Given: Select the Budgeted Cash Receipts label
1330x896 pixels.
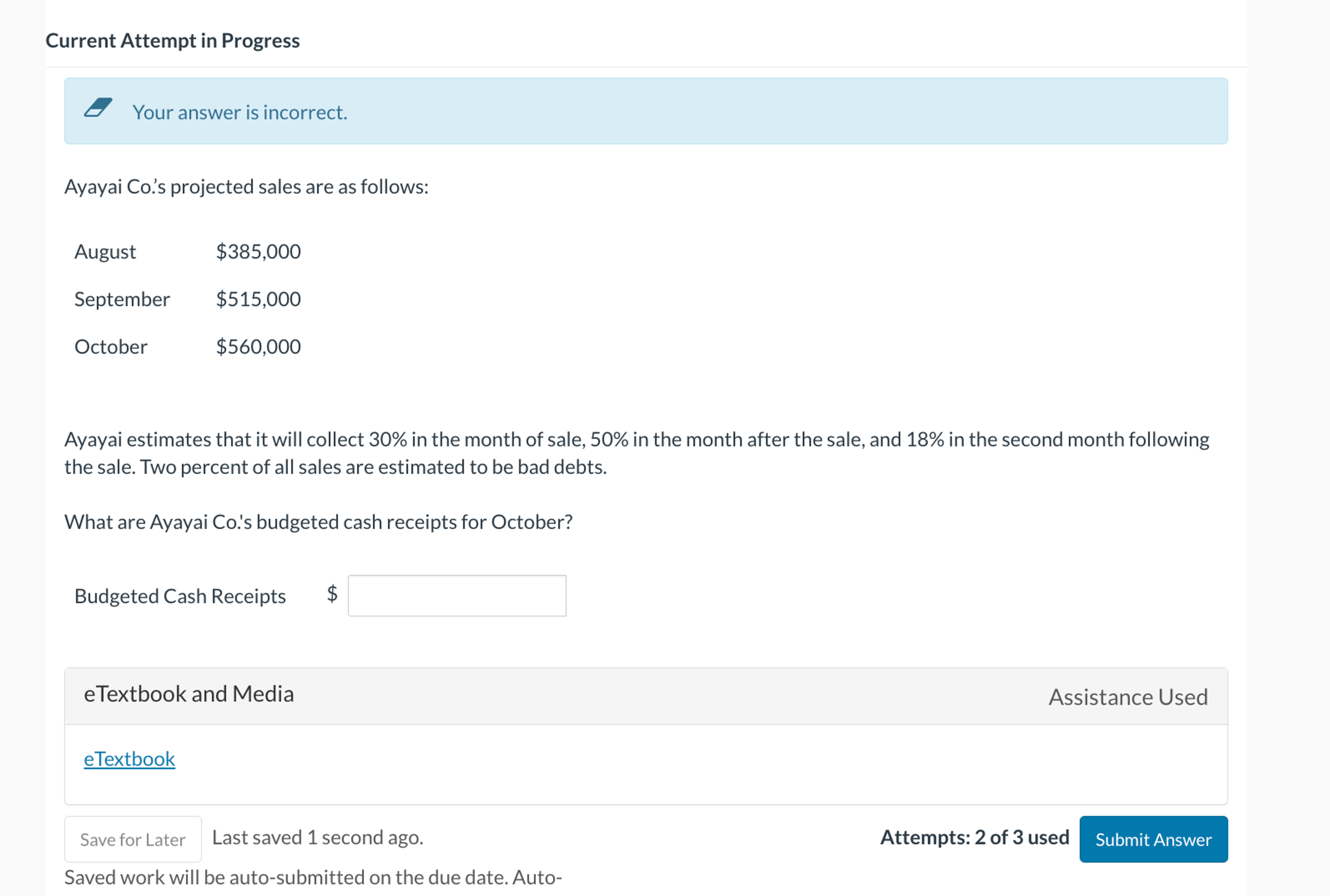Looking at the screenshot, I should click(180, 595).
